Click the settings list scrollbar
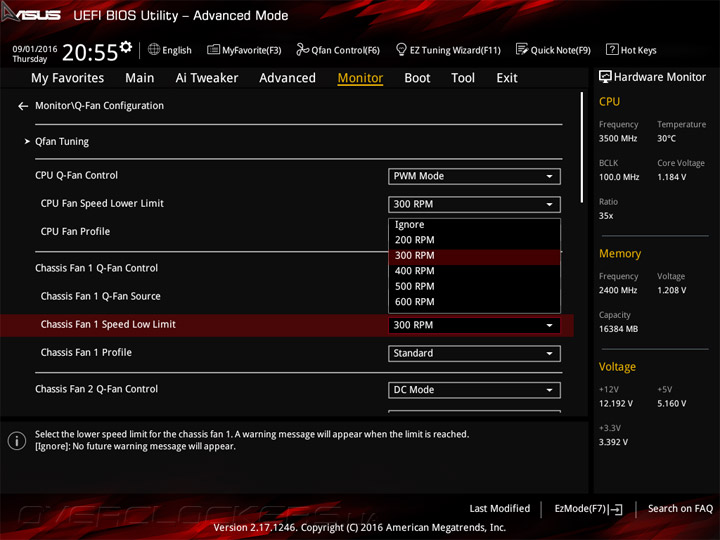Image resolution: width=720 pixels, height=540 pixels. 582,147
